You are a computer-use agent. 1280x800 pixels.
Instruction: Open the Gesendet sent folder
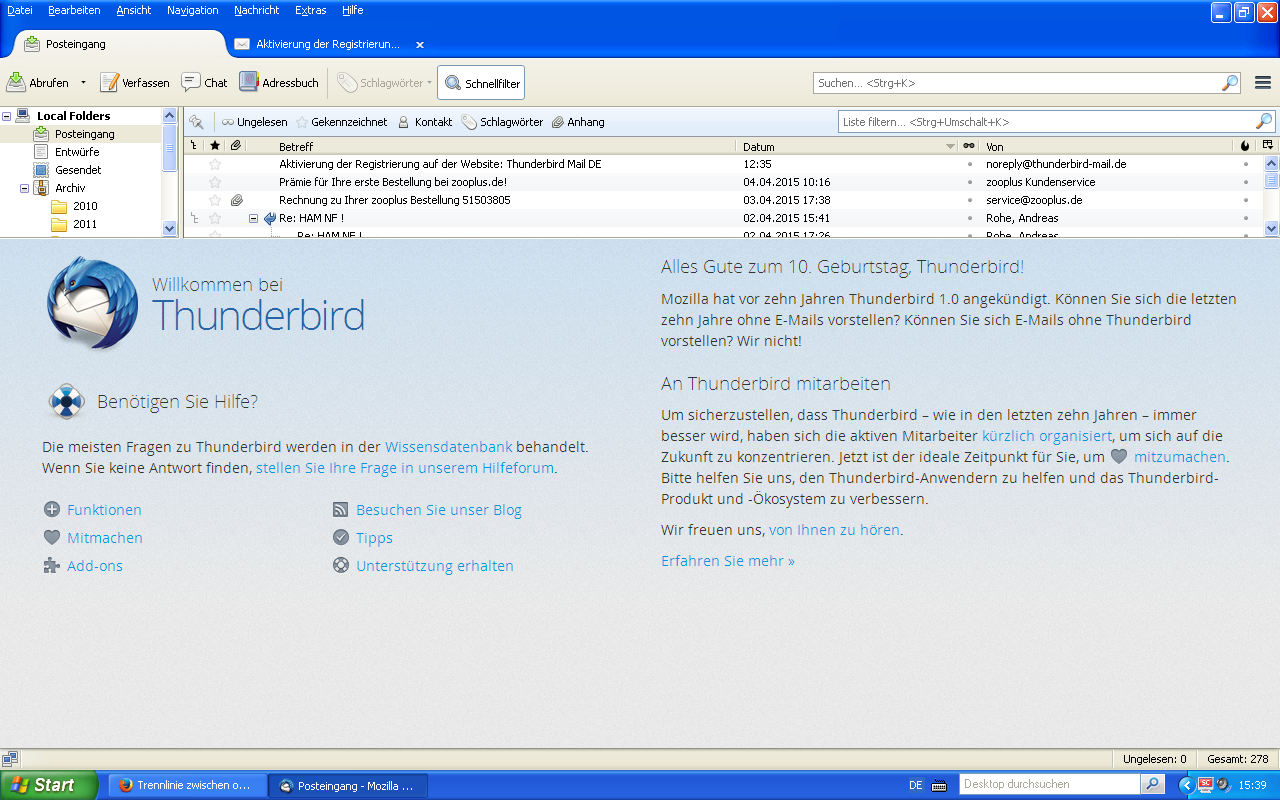(78, 170)
